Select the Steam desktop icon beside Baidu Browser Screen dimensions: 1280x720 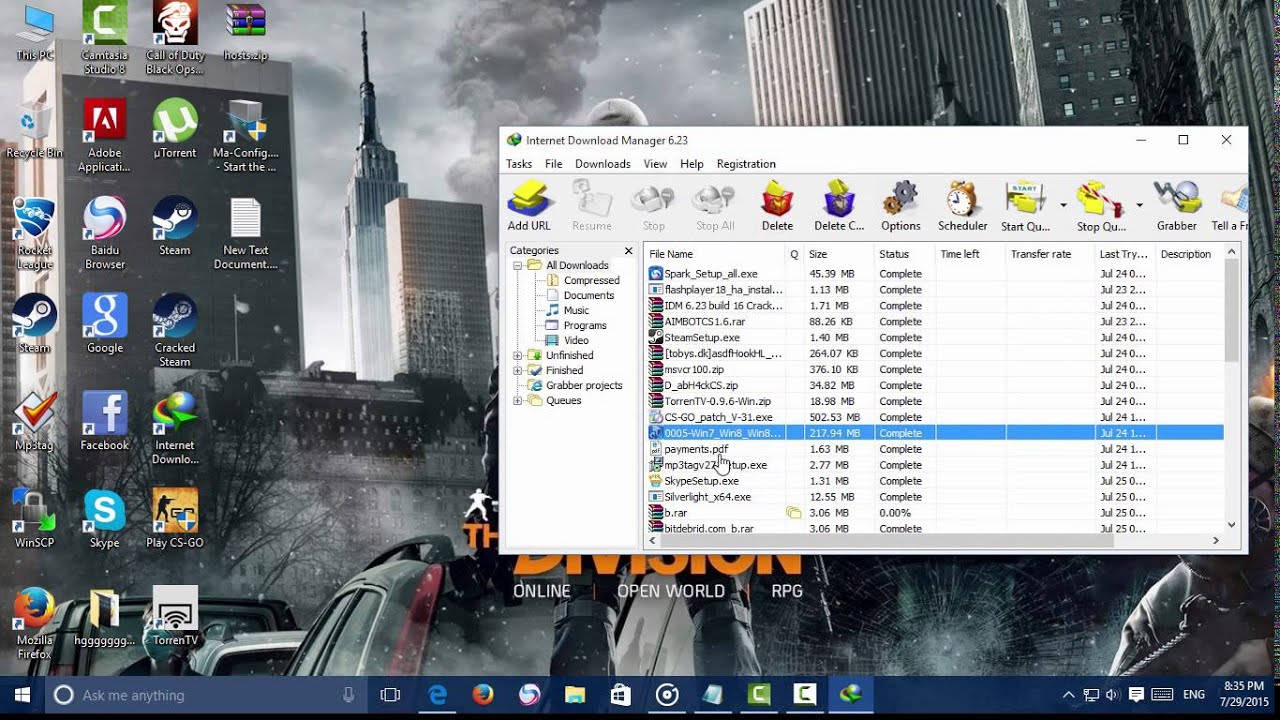(175, 226)
